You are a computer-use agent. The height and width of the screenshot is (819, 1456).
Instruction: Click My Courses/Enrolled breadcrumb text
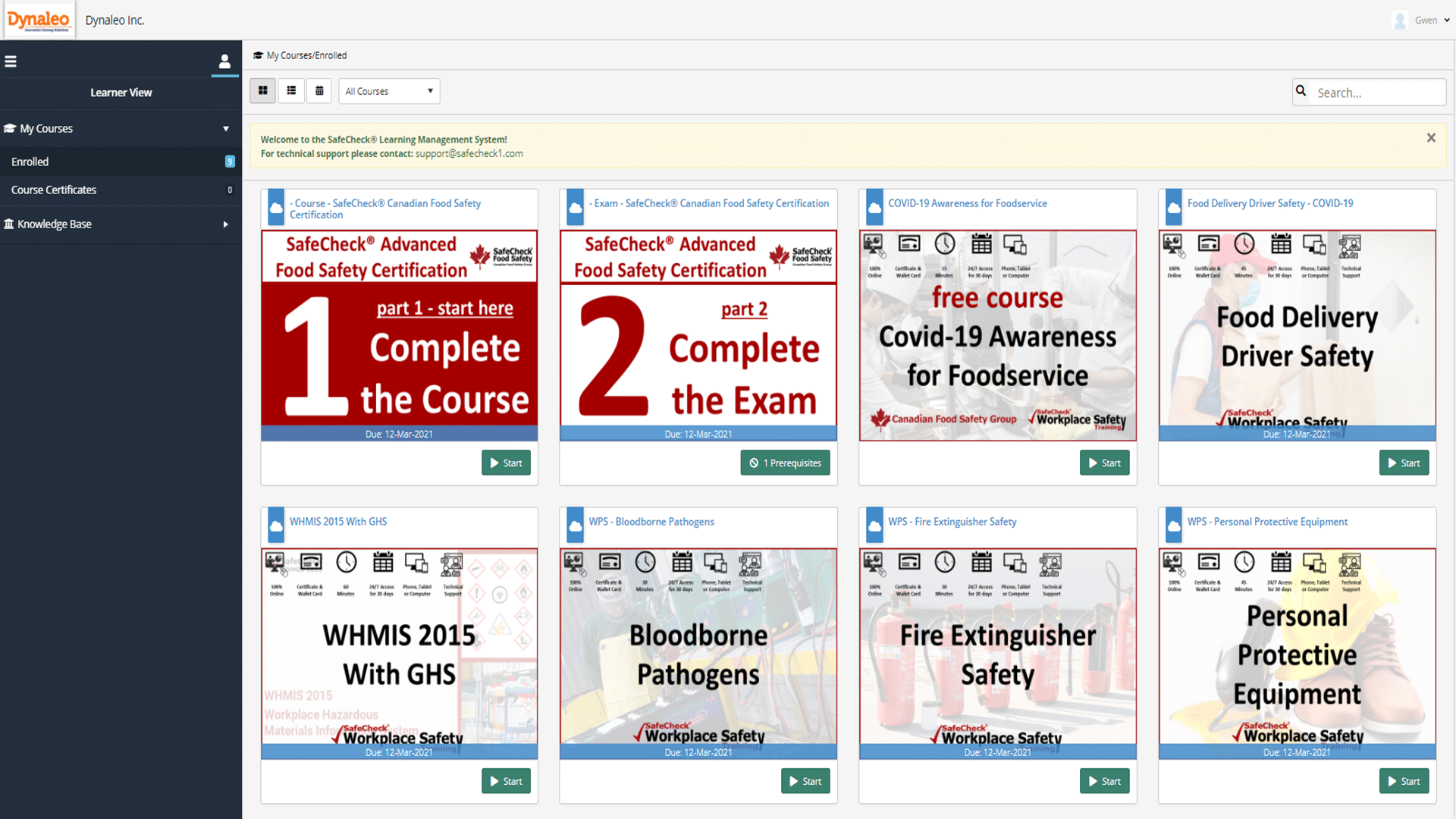(306, 55)
